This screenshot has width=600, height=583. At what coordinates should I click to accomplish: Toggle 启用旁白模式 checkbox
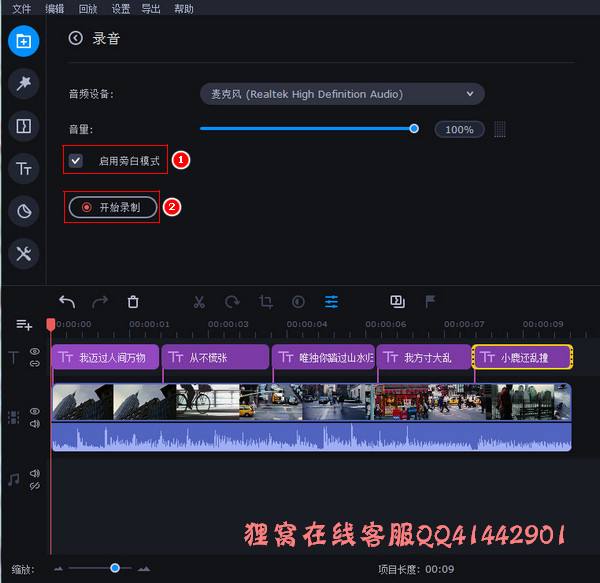[x=75, y=161]
